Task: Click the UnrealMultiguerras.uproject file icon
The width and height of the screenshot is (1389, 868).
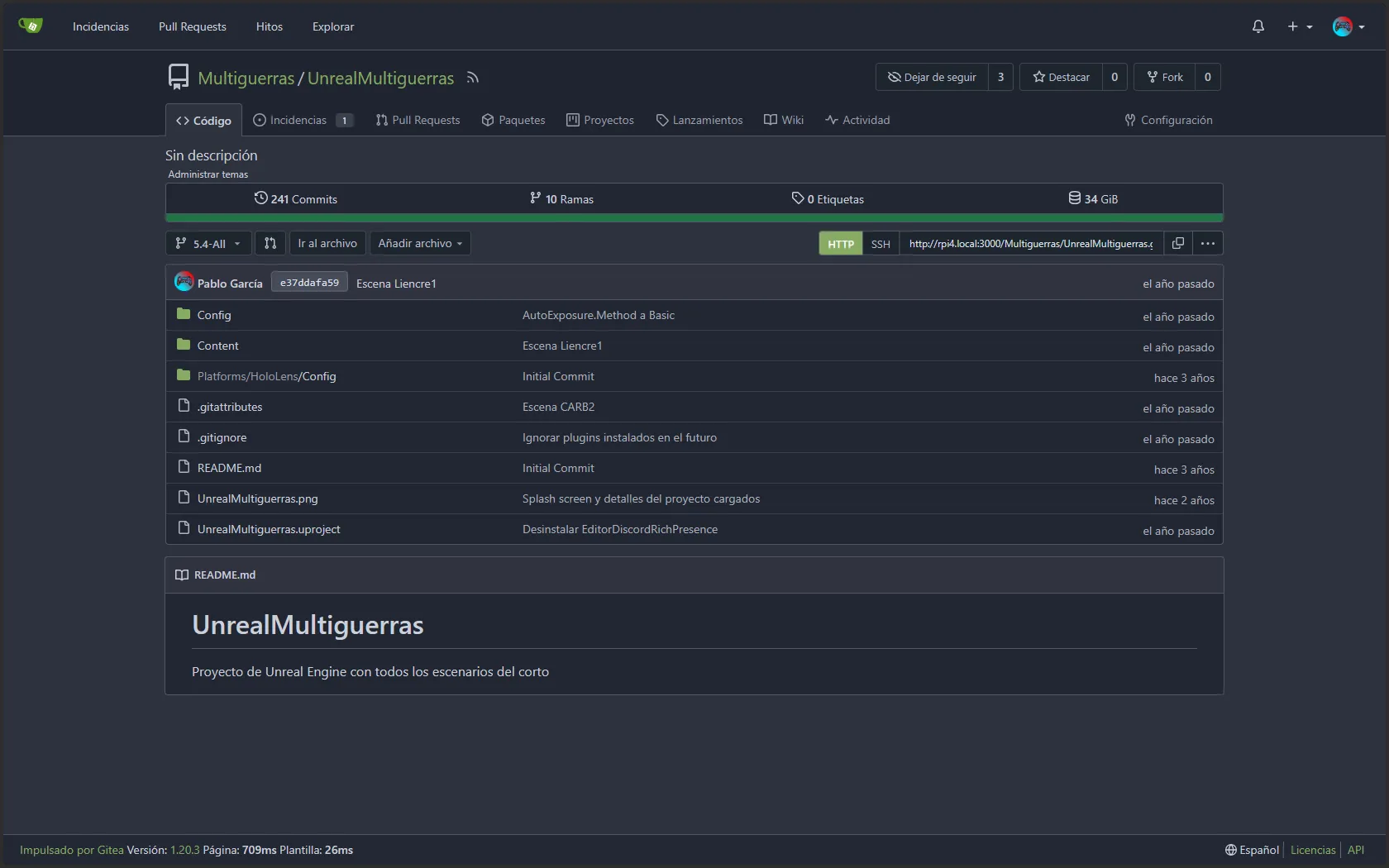Action: (184, 528)
